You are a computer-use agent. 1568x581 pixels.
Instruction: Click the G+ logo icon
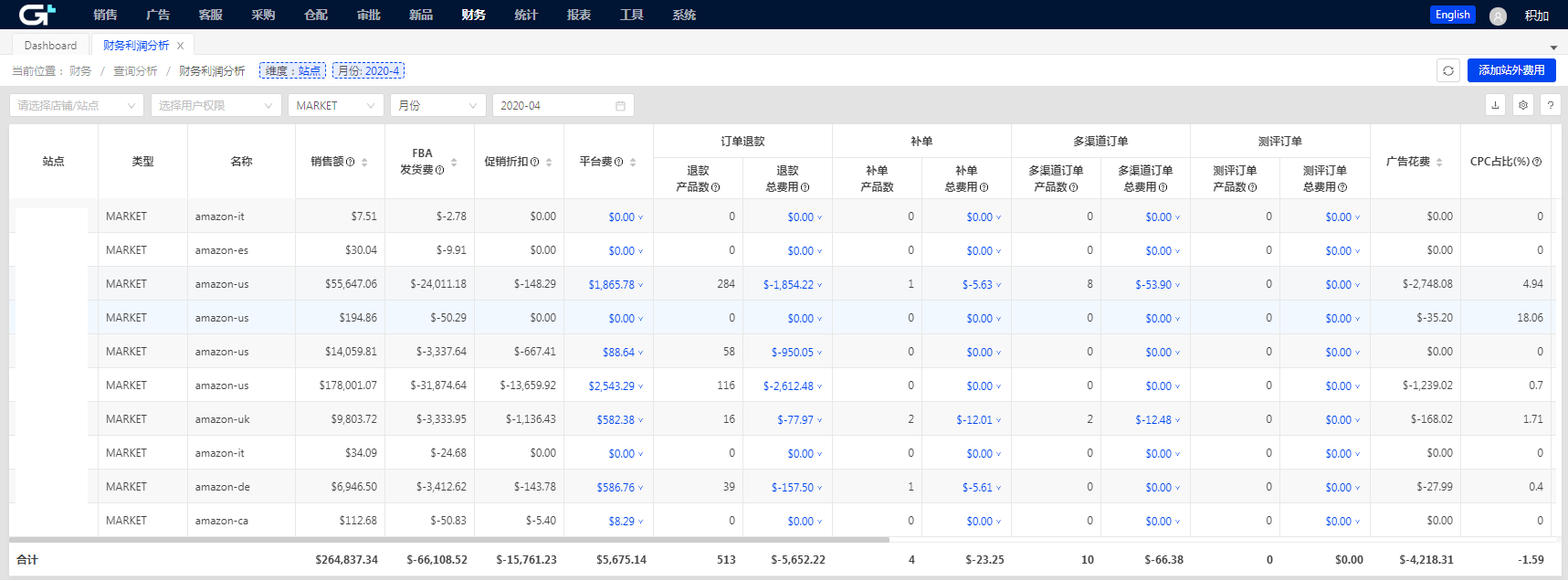tap(37, 14)
